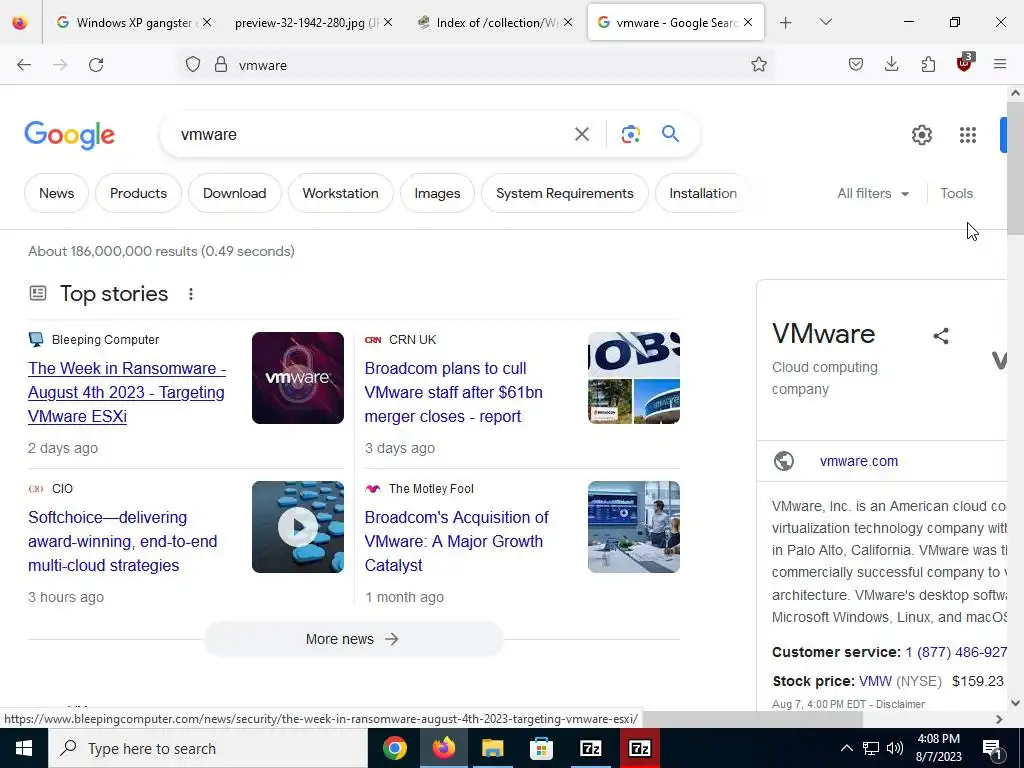This screenshot has height=768, width=1024.
Task: Open Windows Start menu
Action: point(24,748)
